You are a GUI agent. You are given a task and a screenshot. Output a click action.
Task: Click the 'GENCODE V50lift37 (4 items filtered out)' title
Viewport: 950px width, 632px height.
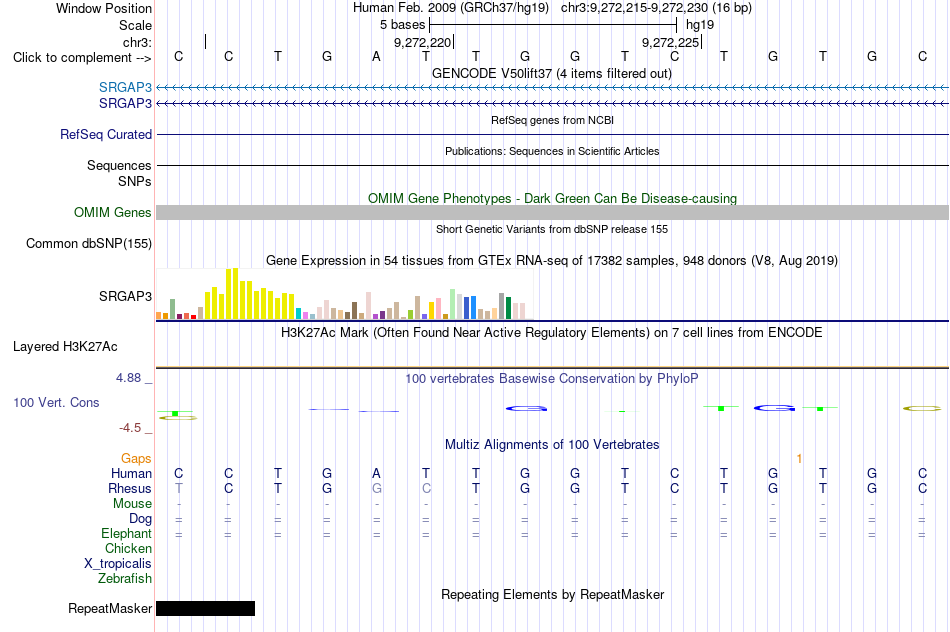click(552, 74)
